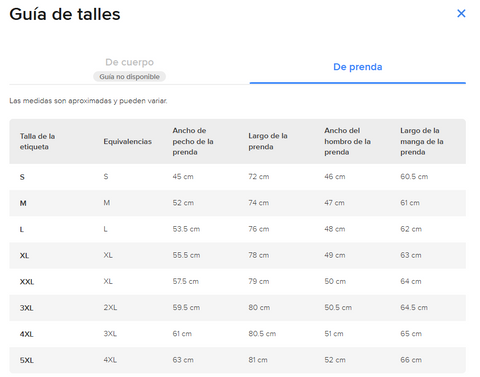The width and height of the screenshot is (480, 377).
Task: Click the 5XL size row label
Action: (x=27, y=360)
